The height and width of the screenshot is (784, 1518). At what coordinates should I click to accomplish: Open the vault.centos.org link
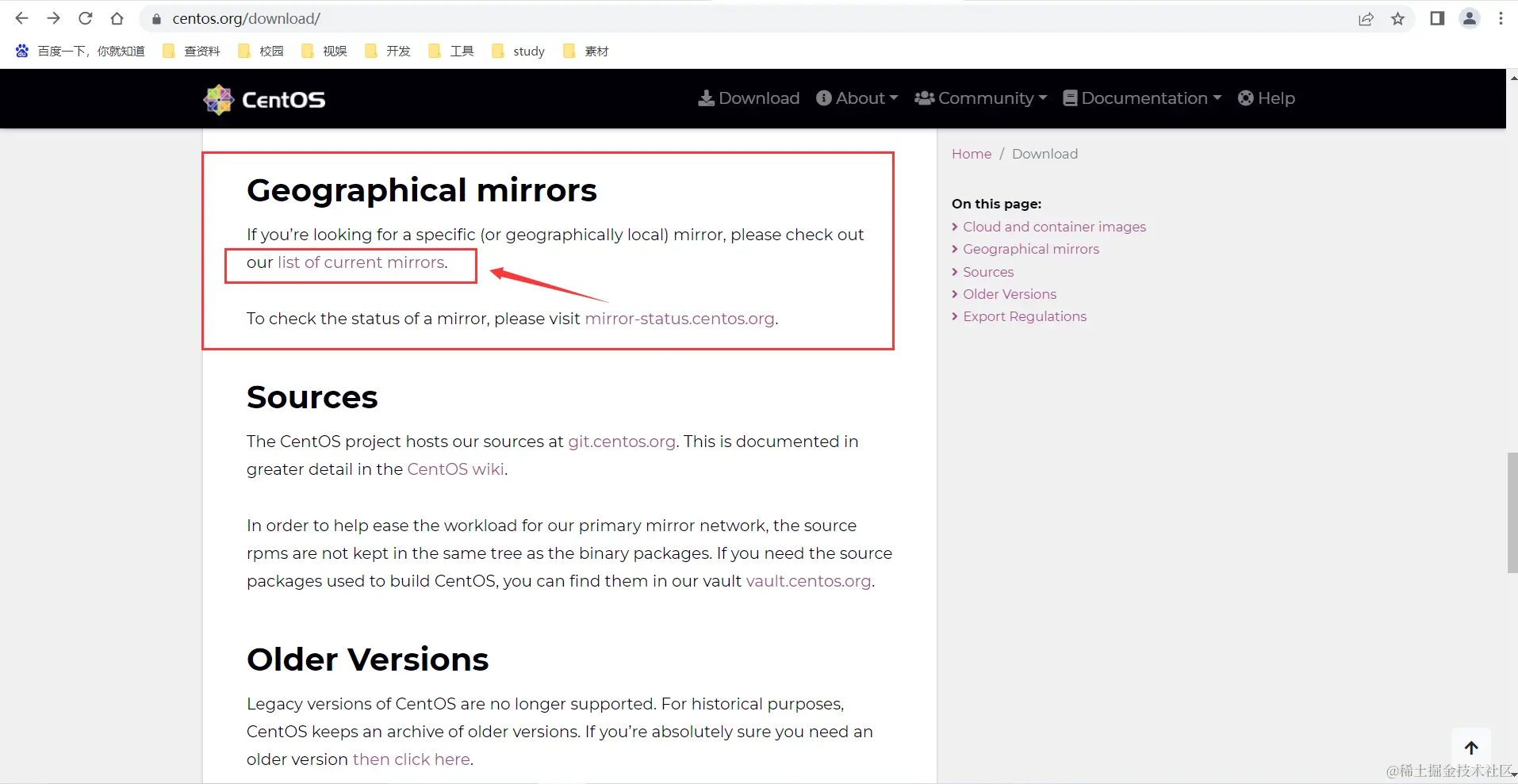(x=808, y=581)
